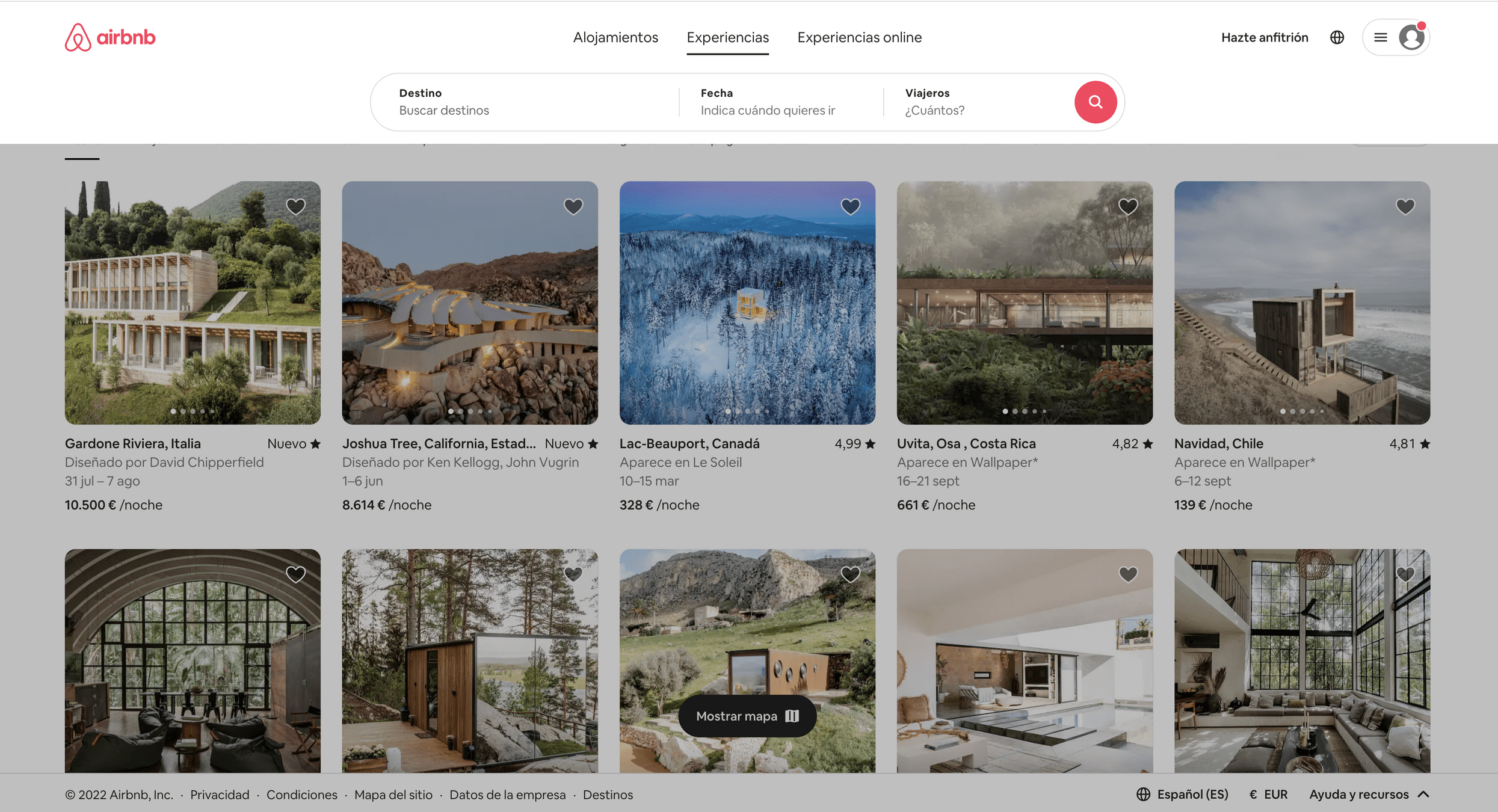
Task: Switch to the Alojamientos tab
Action: tap(615, 37)
